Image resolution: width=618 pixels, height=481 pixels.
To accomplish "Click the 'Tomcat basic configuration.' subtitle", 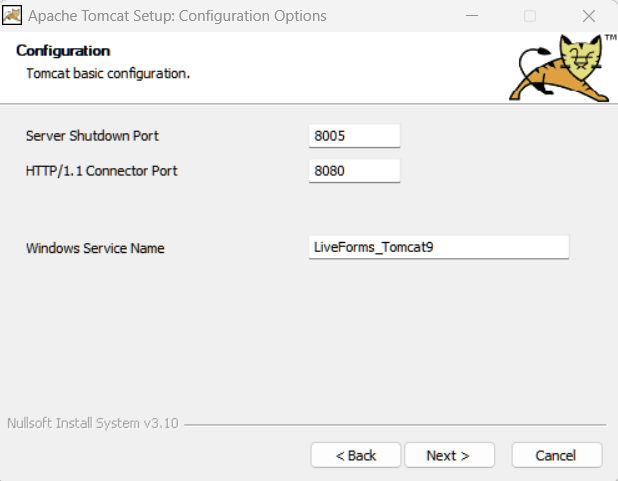I will click(x=107, y=73).
